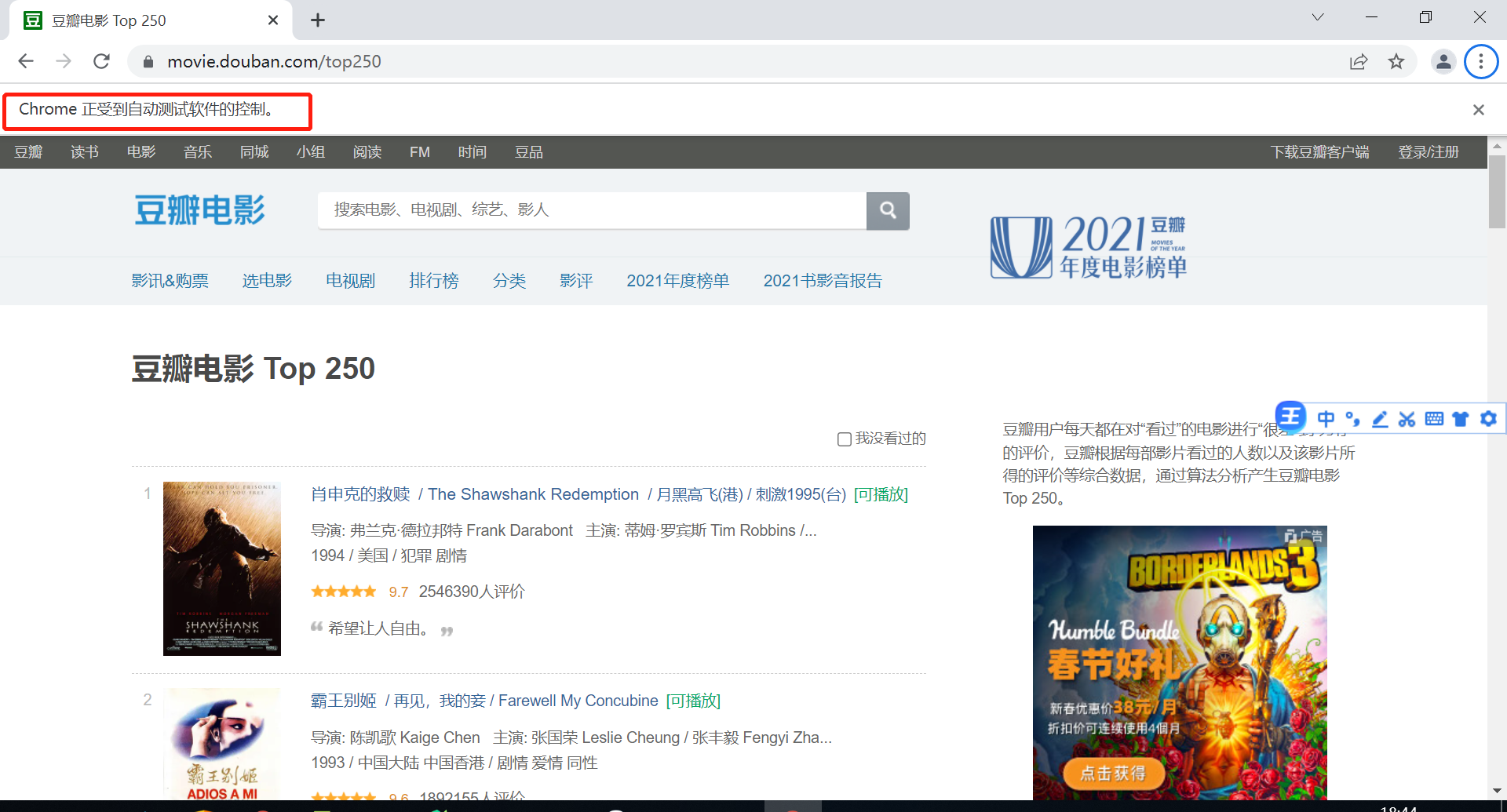Screen dimensions: 1507x812
Task: Open the IME handwriting pen tool
Action: coord(1380,419)
